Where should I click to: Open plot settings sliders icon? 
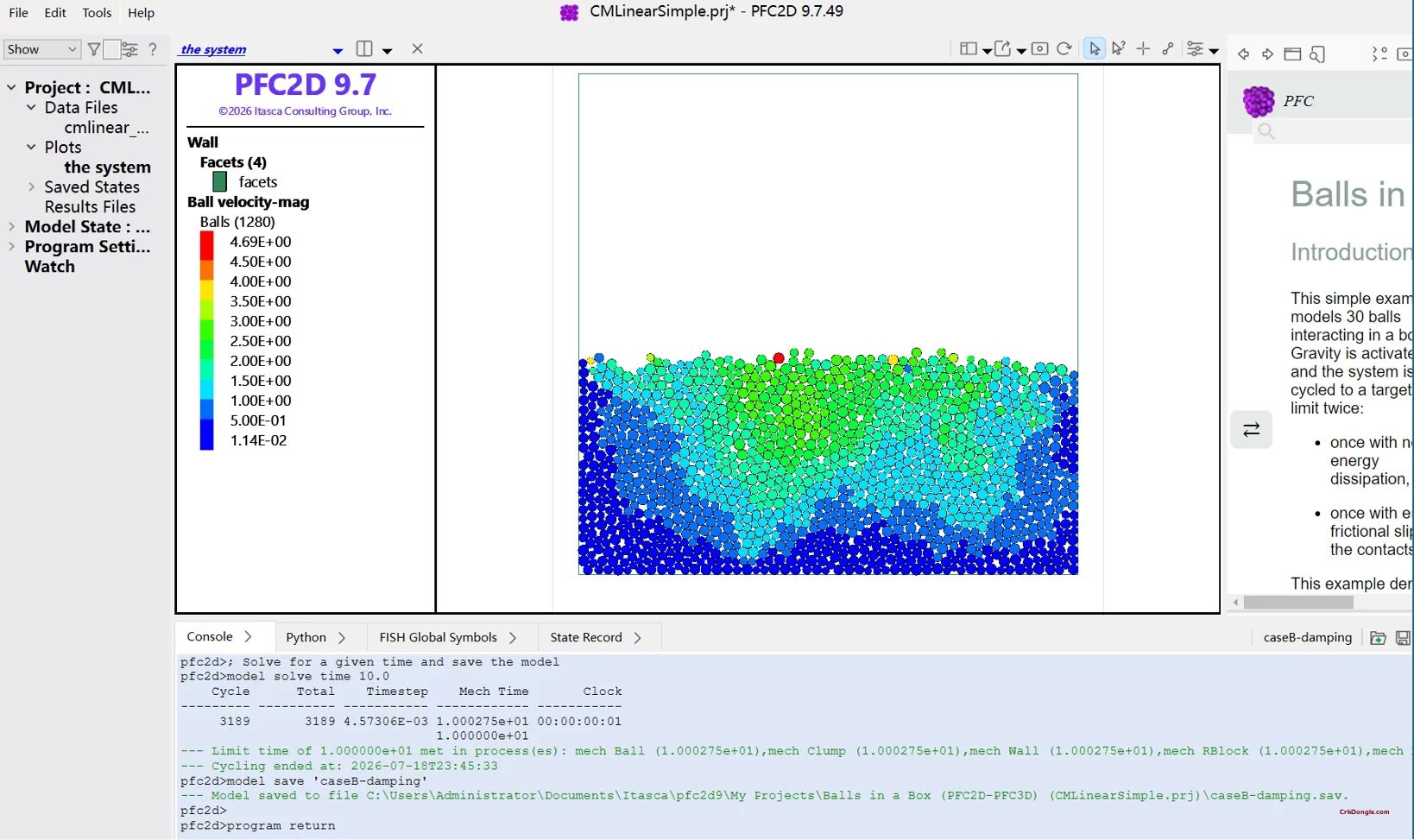(x=1196, y=49)
